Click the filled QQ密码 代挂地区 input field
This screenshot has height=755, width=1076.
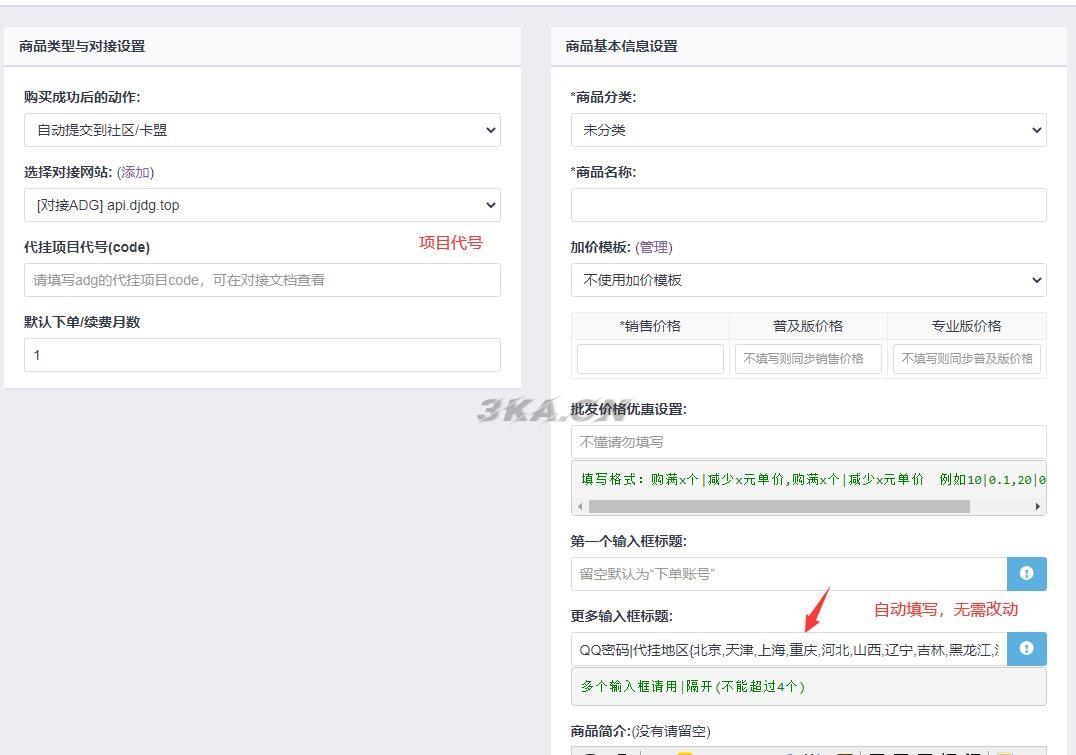pyautogui.click(x=788, y=649)
